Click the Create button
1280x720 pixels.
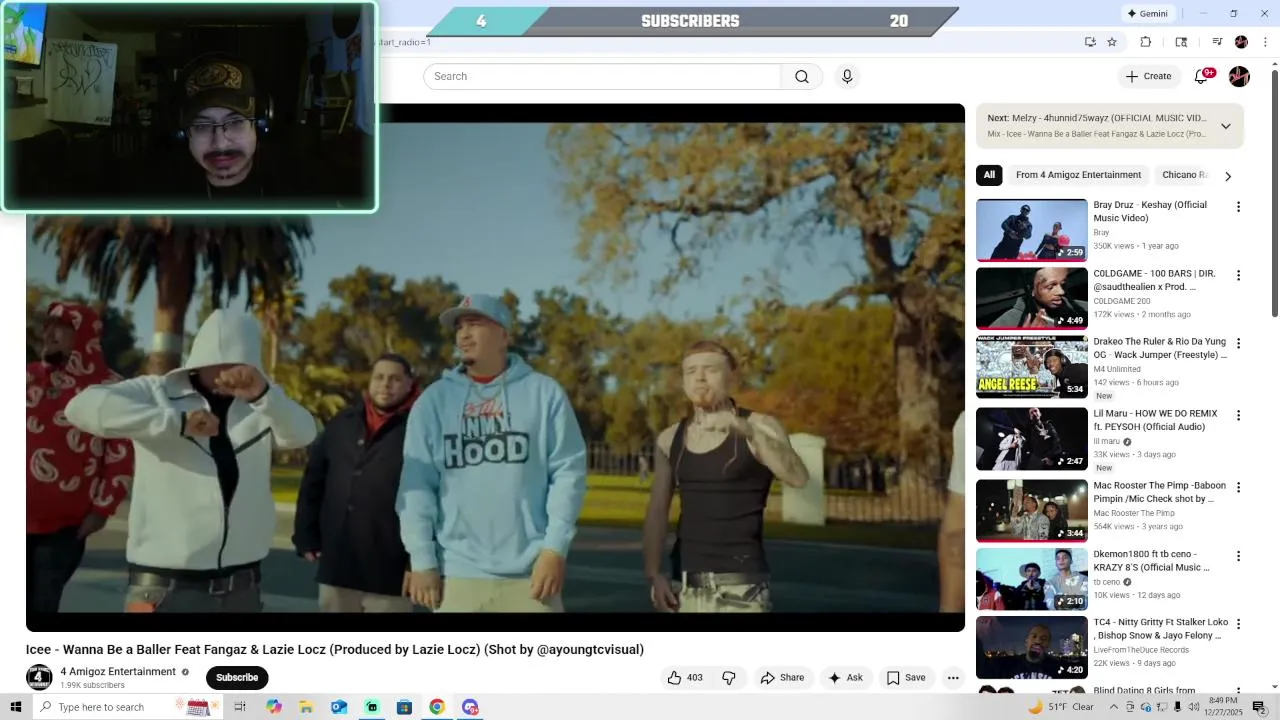1148,77
